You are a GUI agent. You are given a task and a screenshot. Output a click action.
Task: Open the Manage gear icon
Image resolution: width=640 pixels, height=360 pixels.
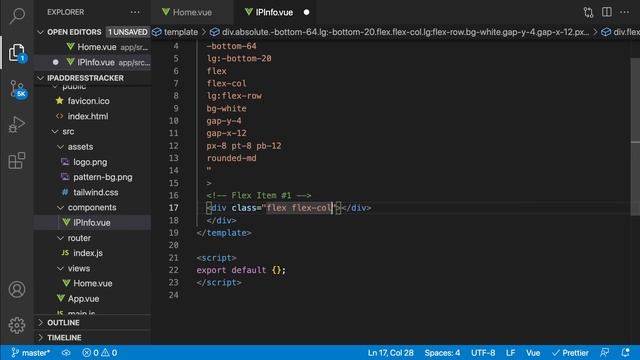pyautogui.click(x=17, y=325)
